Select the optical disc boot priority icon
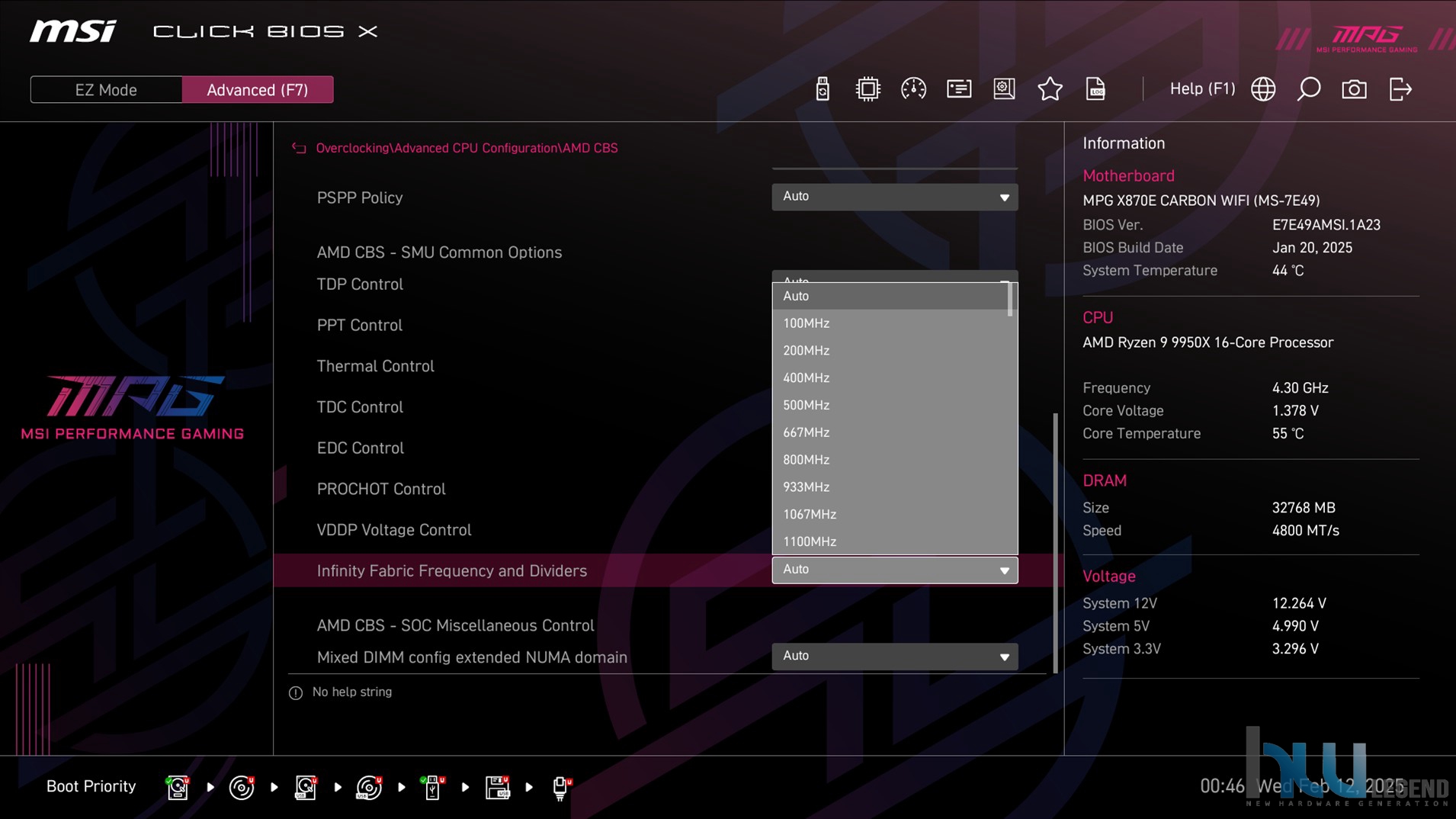This screenshot has height=819, width=1456. (x=242, y=787)
